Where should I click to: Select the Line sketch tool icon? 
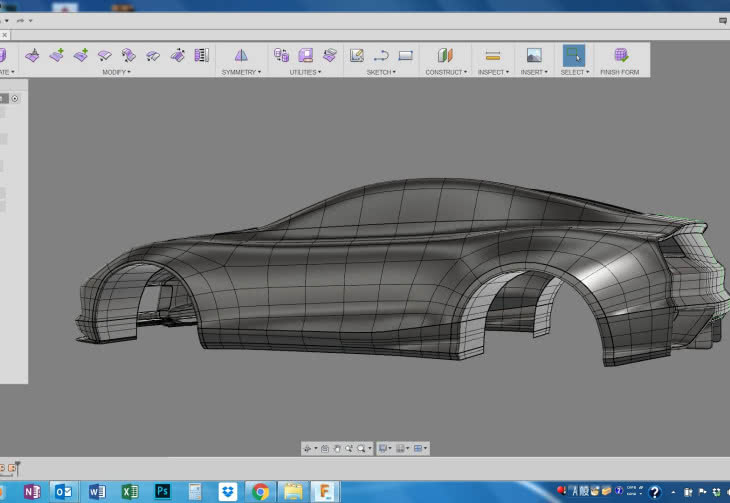point(381,55)
